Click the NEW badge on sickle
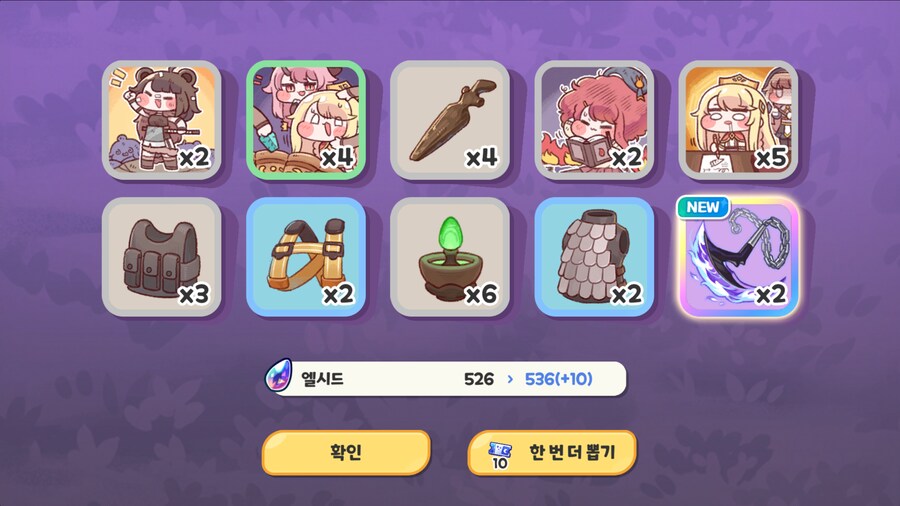Screen dimensions: 900x506 (x=703, y=207)
